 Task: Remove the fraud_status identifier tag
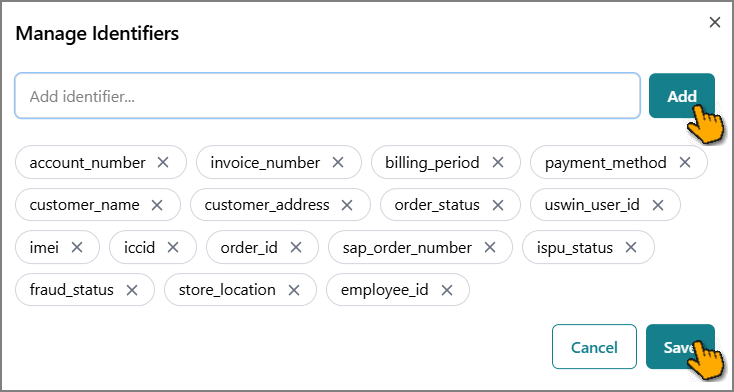132,290
